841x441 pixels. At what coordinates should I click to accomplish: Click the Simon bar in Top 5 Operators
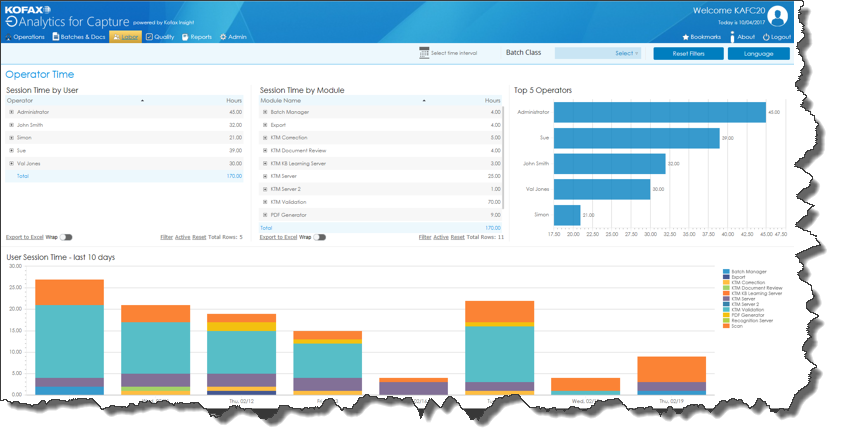(567, 215)
